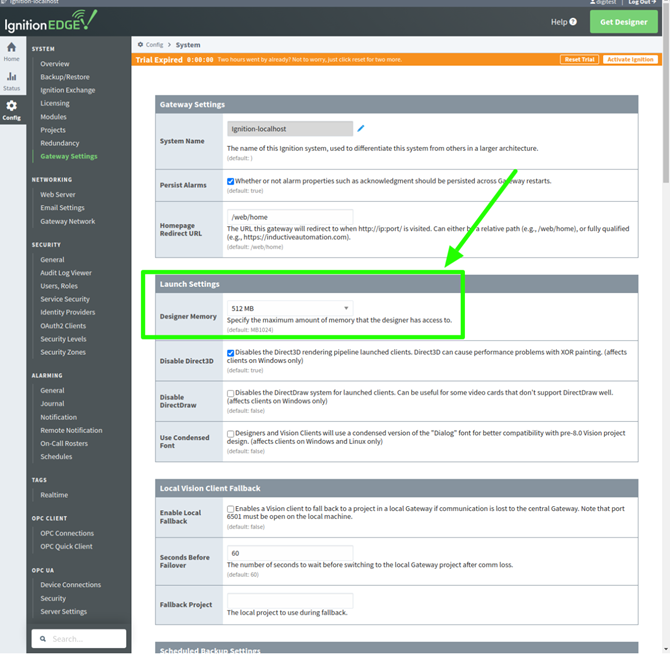Select Gateway Settings in sidebar
This screenshot has width=670, height=658.
pyautogui.click(x=69, y=156)
